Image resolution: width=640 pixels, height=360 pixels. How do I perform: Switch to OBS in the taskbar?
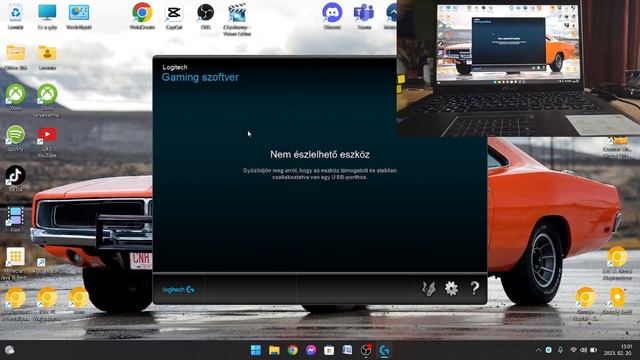point(366,350)
